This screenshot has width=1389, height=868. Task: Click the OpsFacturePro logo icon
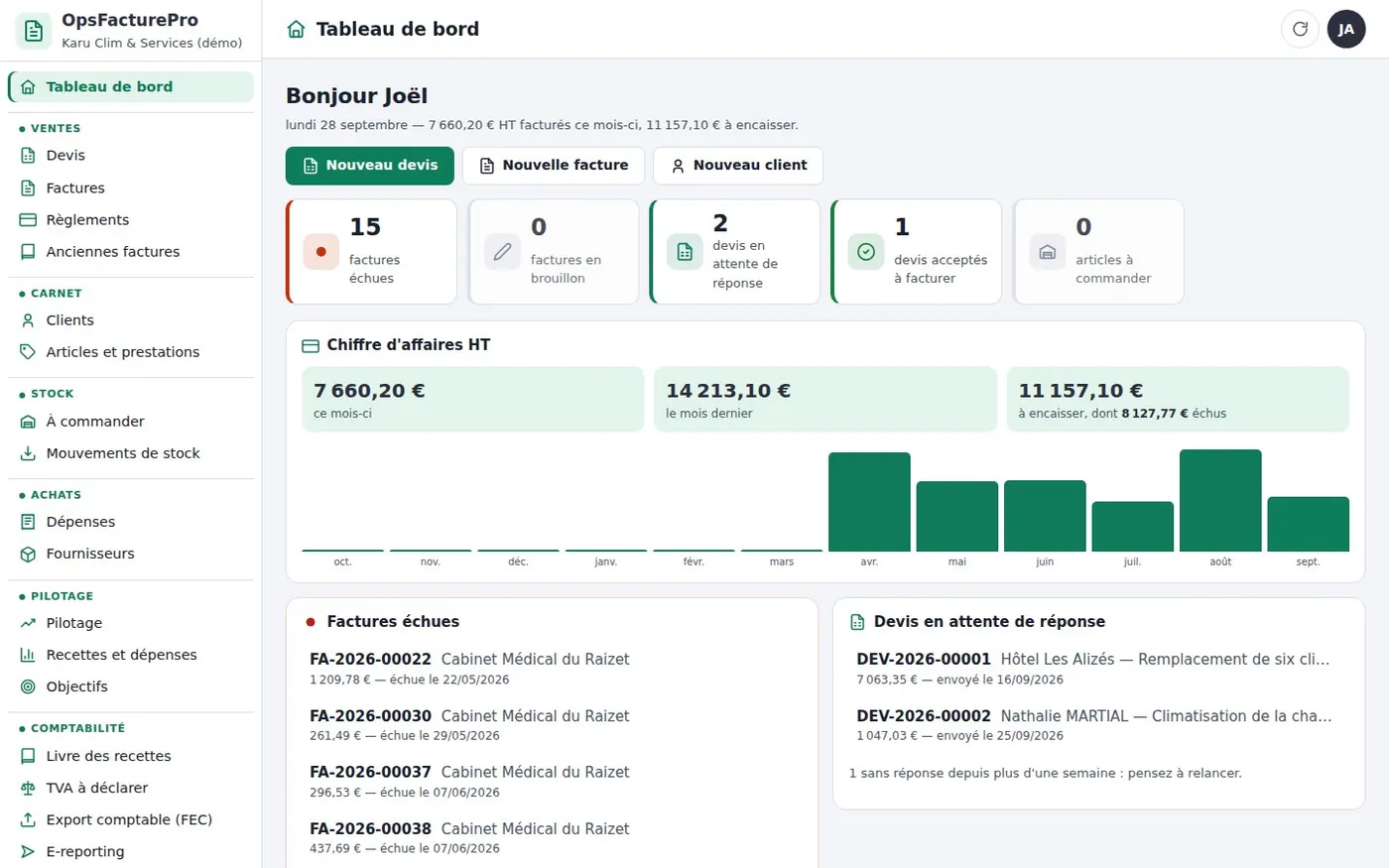click(x=34, y=31)
